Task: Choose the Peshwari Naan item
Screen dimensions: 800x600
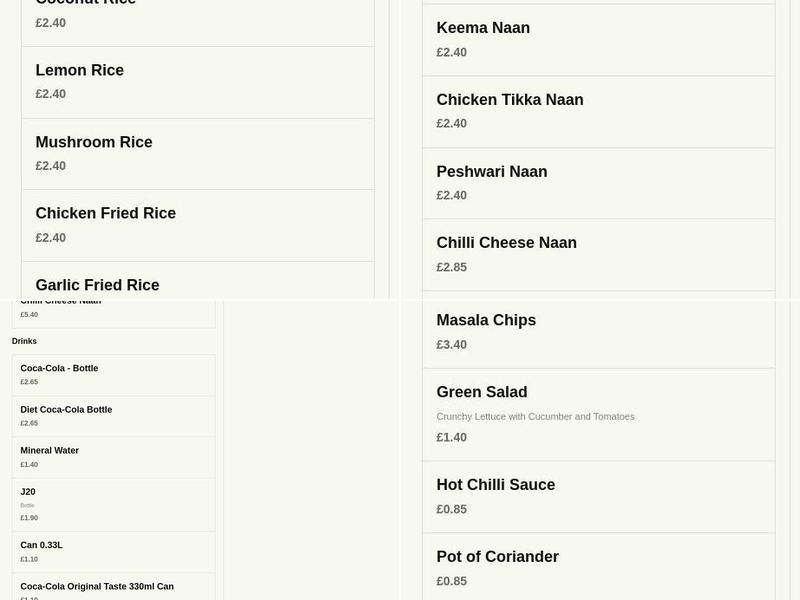Action: [x=598, y=182]
